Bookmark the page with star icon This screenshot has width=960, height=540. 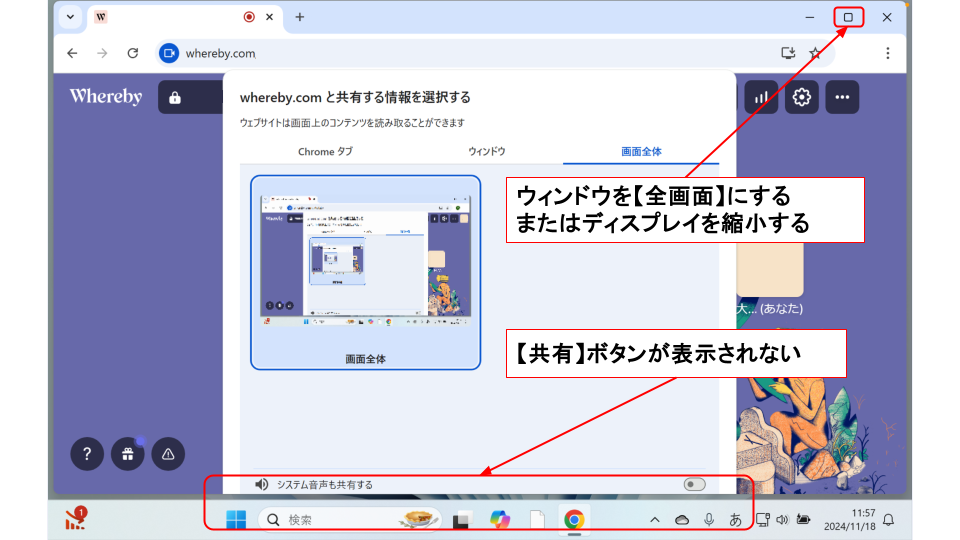click(x=815, y=53)
